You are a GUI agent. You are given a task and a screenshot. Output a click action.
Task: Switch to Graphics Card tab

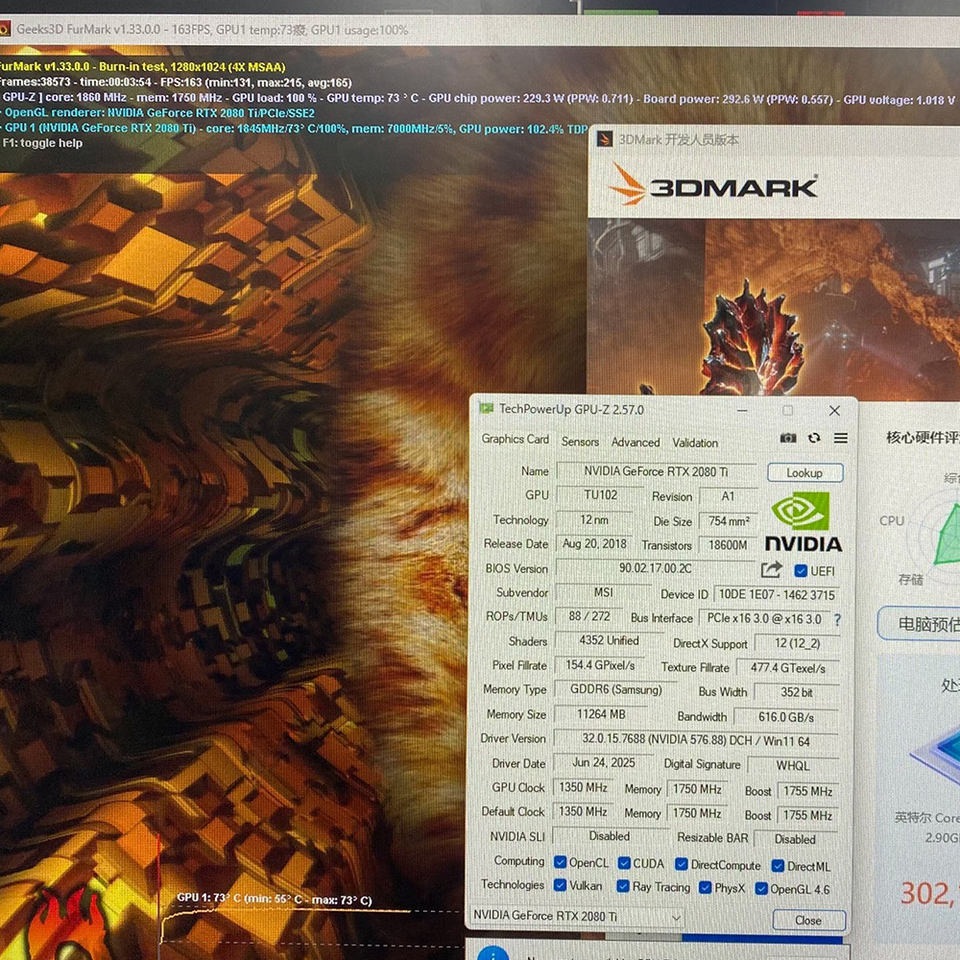[515, 439]
